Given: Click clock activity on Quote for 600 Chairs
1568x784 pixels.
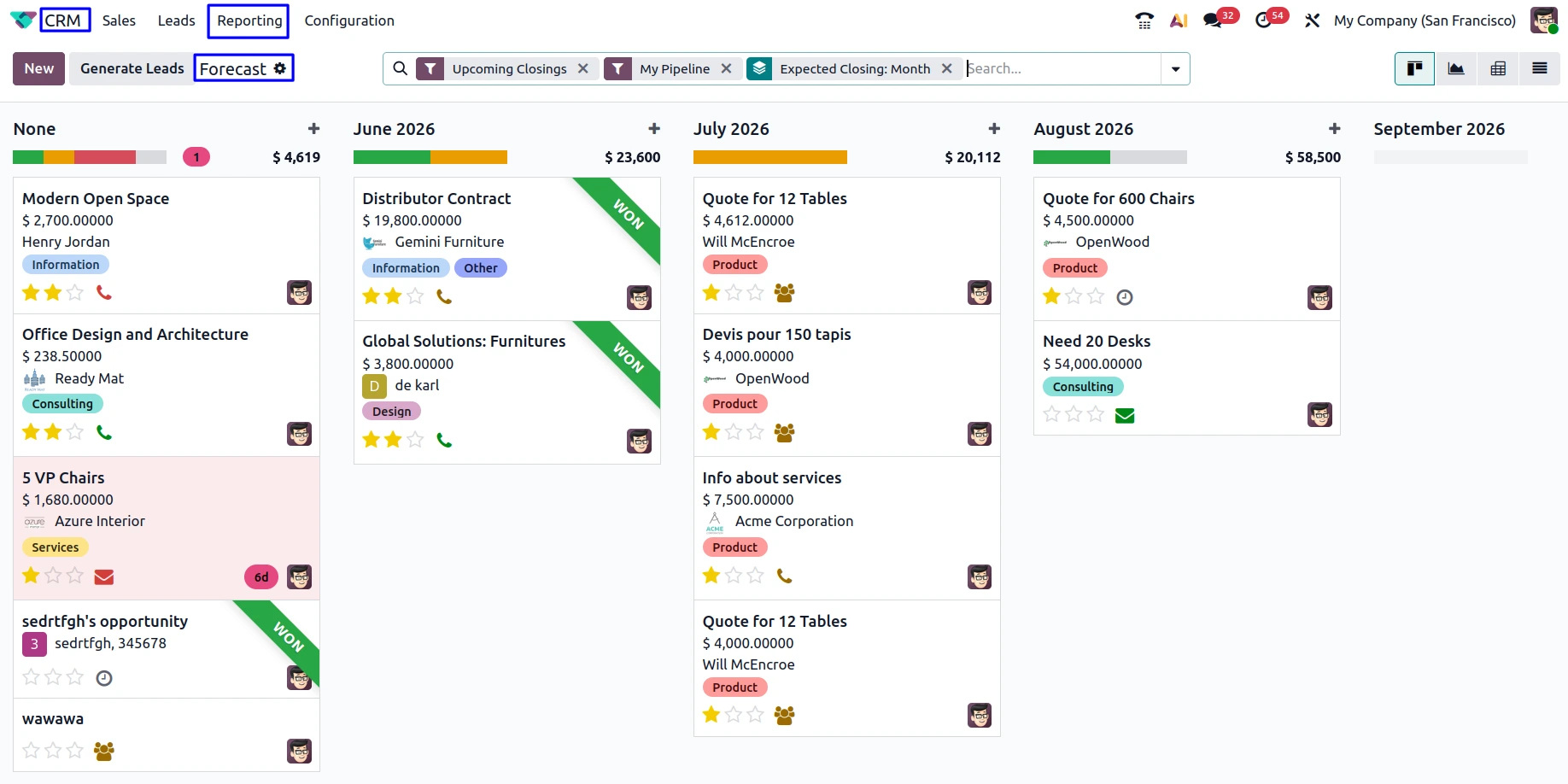Looking at the screenshot, I should (1125, 297).
